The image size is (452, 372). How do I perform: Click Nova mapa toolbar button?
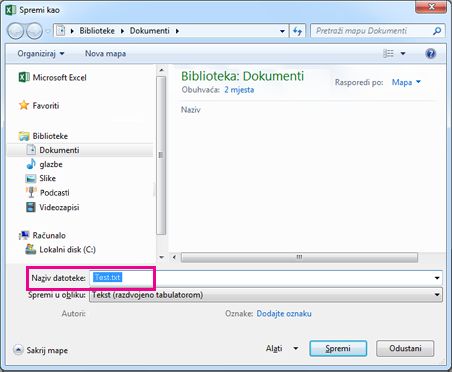point(105,53)
